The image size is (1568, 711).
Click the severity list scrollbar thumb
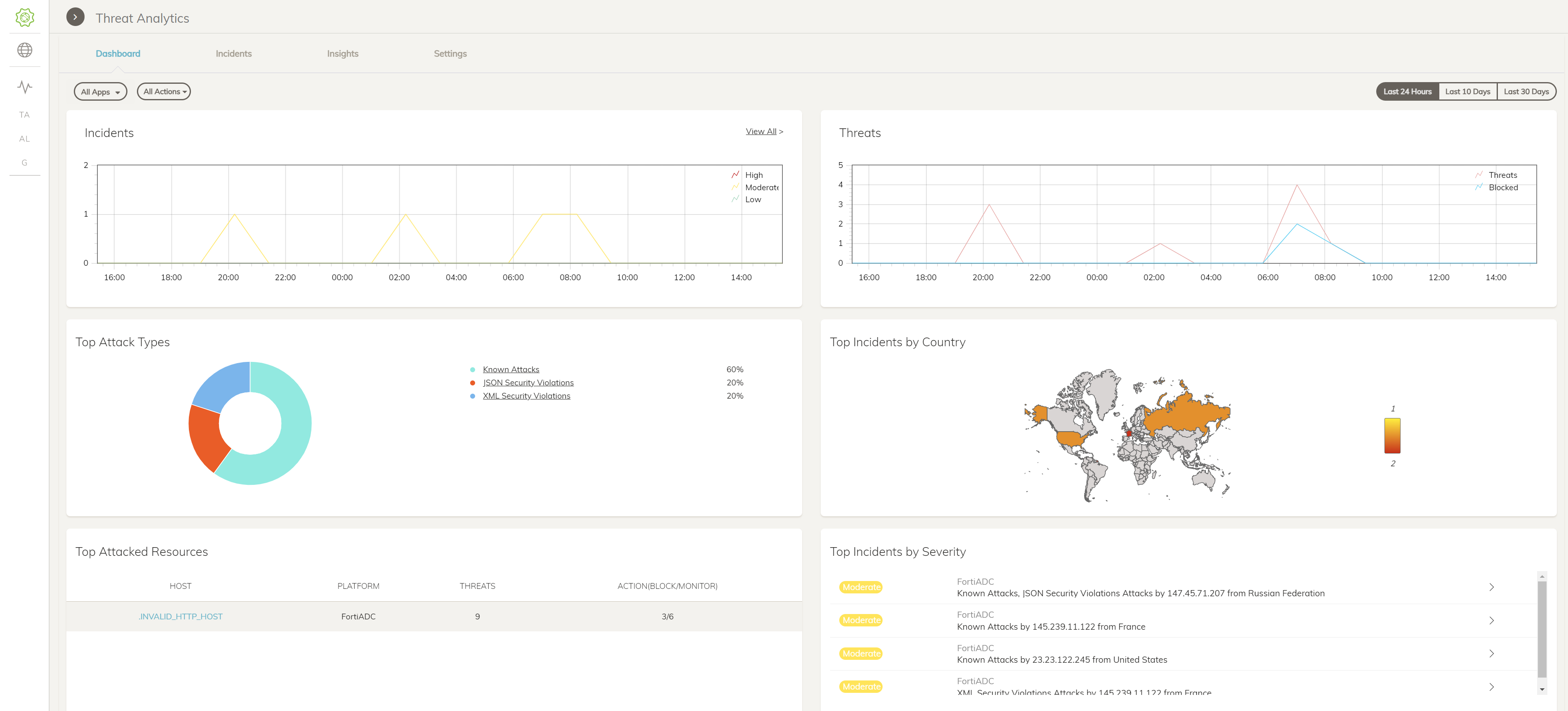(1542, 629)
